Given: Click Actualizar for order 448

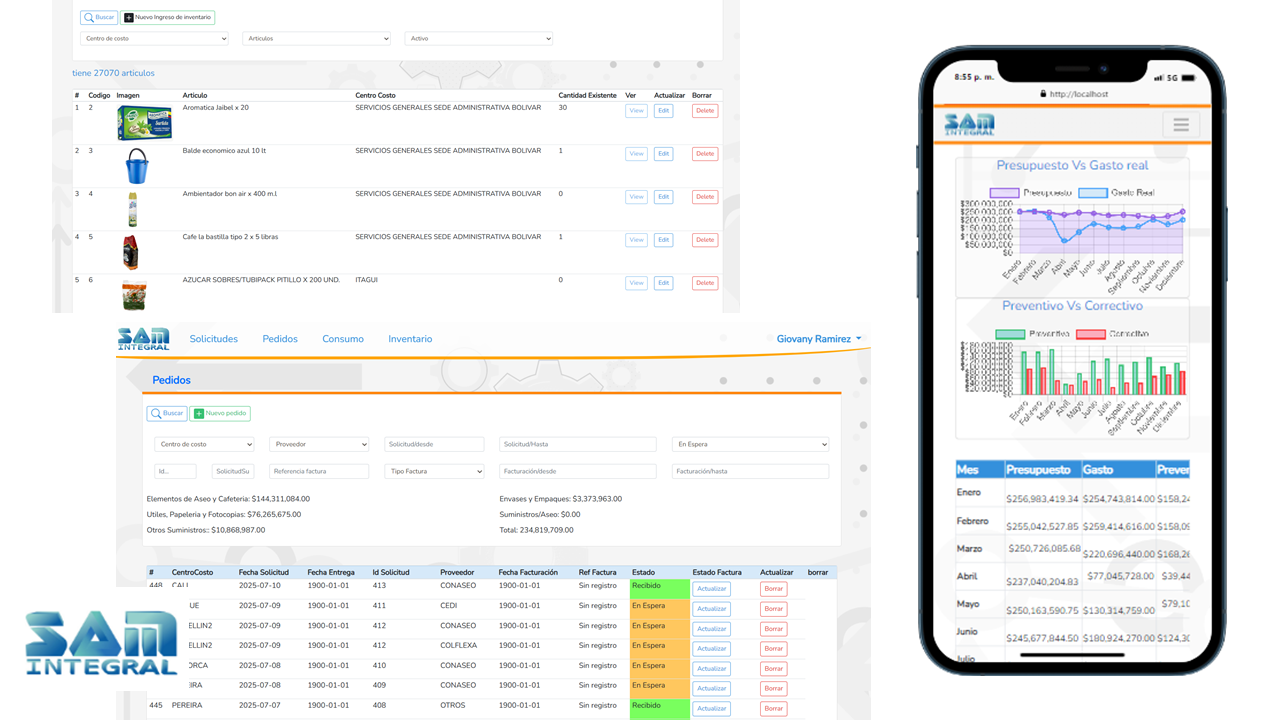Looking at the screenshot, I should pos(711,589).
